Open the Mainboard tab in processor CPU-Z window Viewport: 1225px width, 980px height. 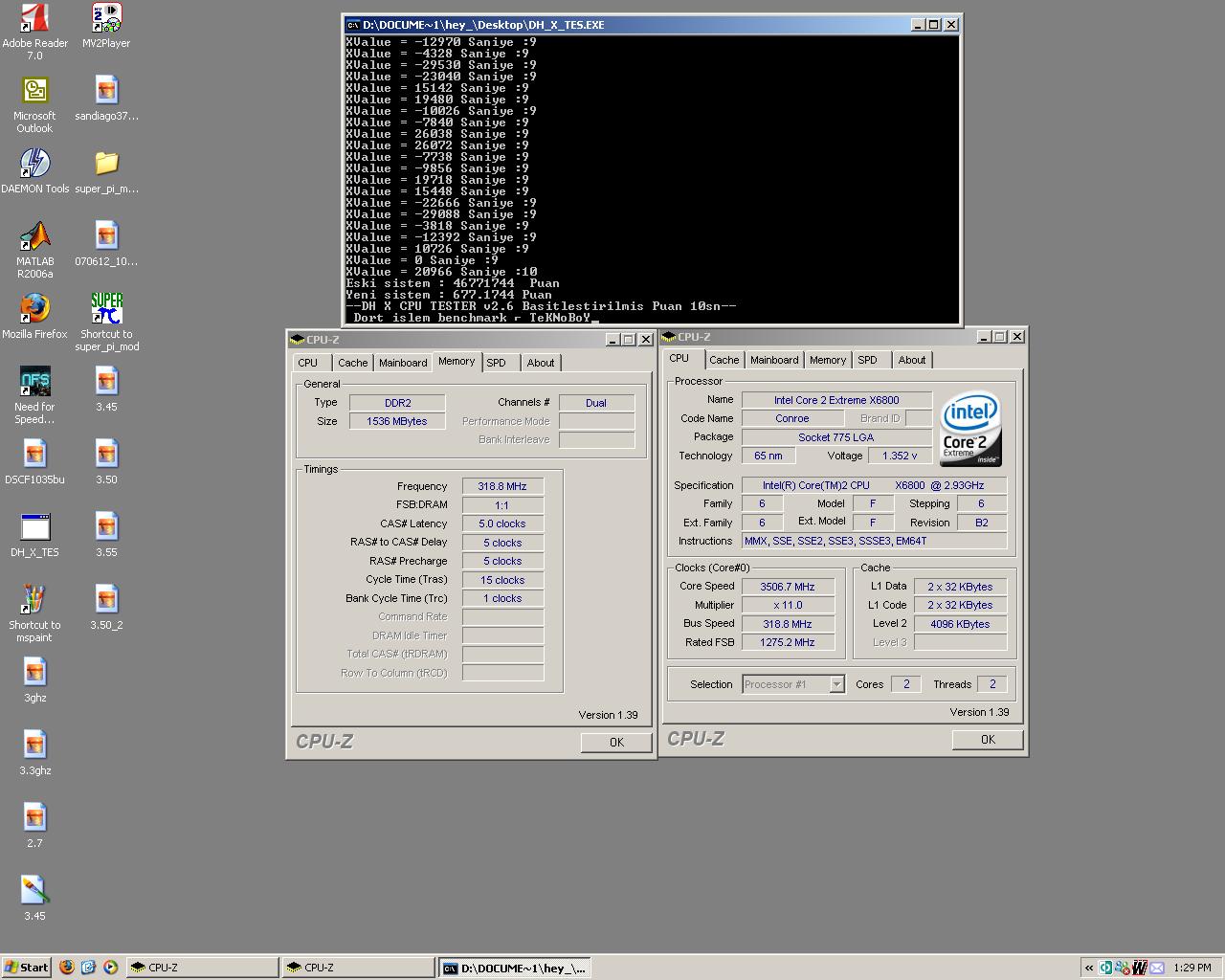pyautogui.click(x=774, y=360)
